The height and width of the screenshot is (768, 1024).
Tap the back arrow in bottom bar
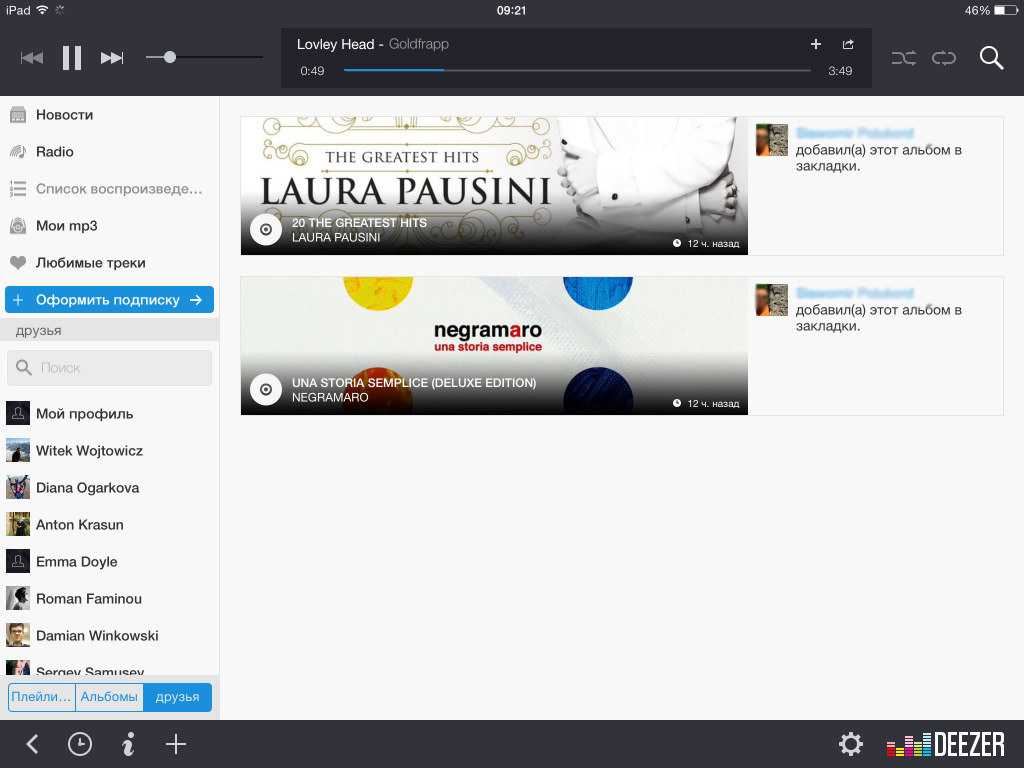(32, 744)
